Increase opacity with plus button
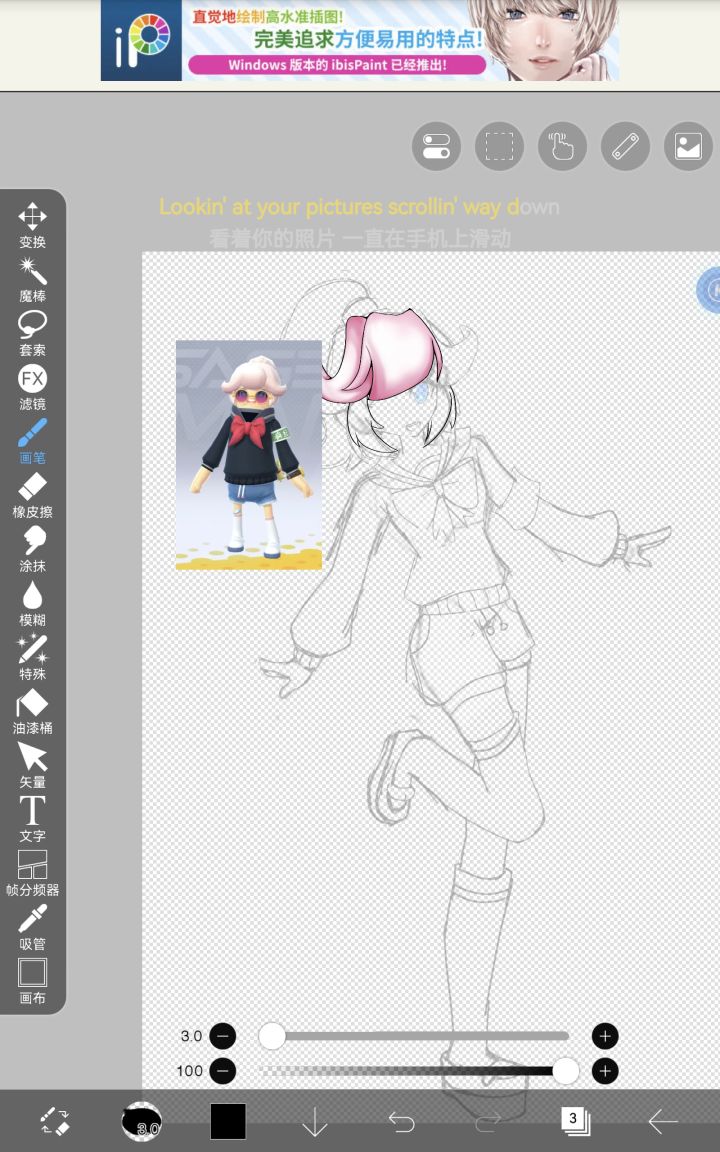 605,1070
